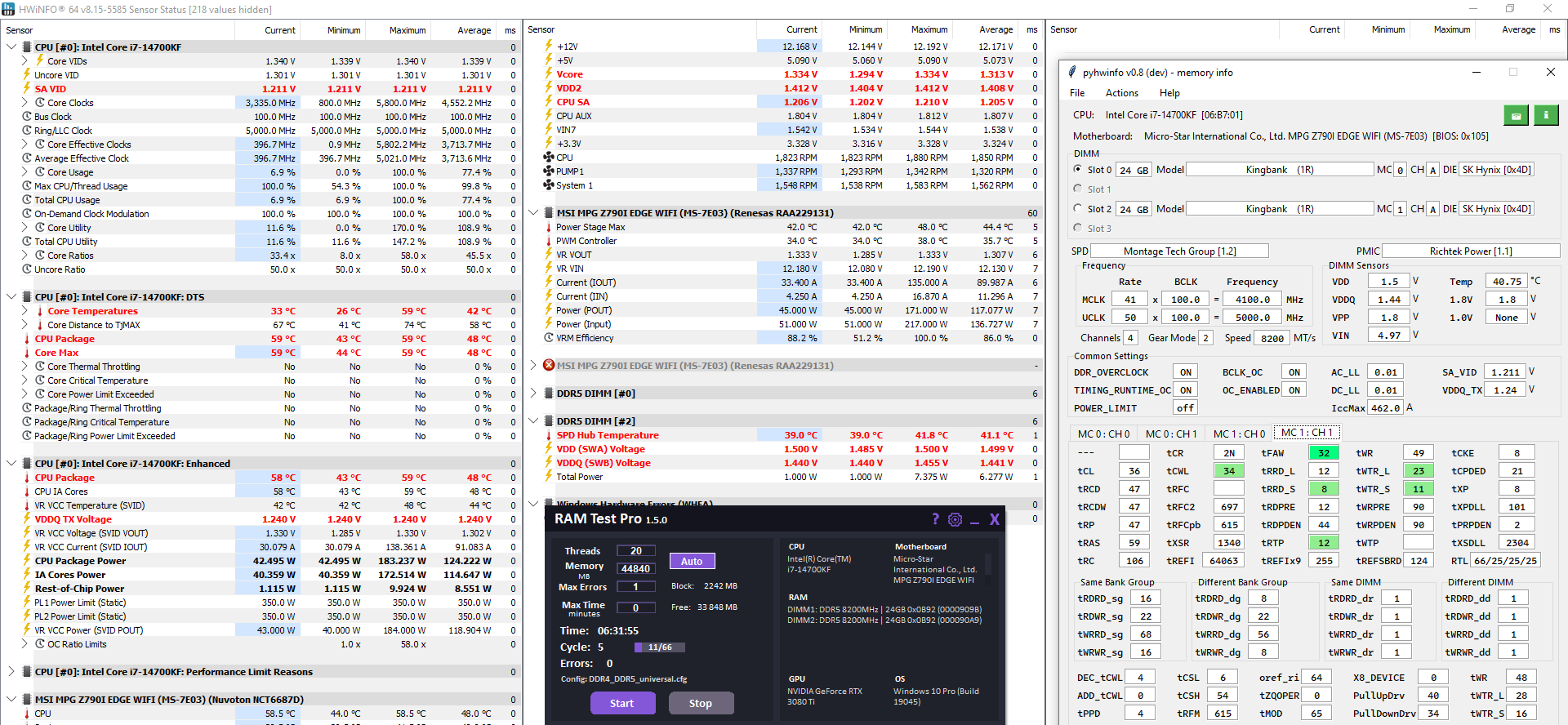Click the clock icon beside VRM Efficiency
The image size is (1568, 725).
coord(549,338)
